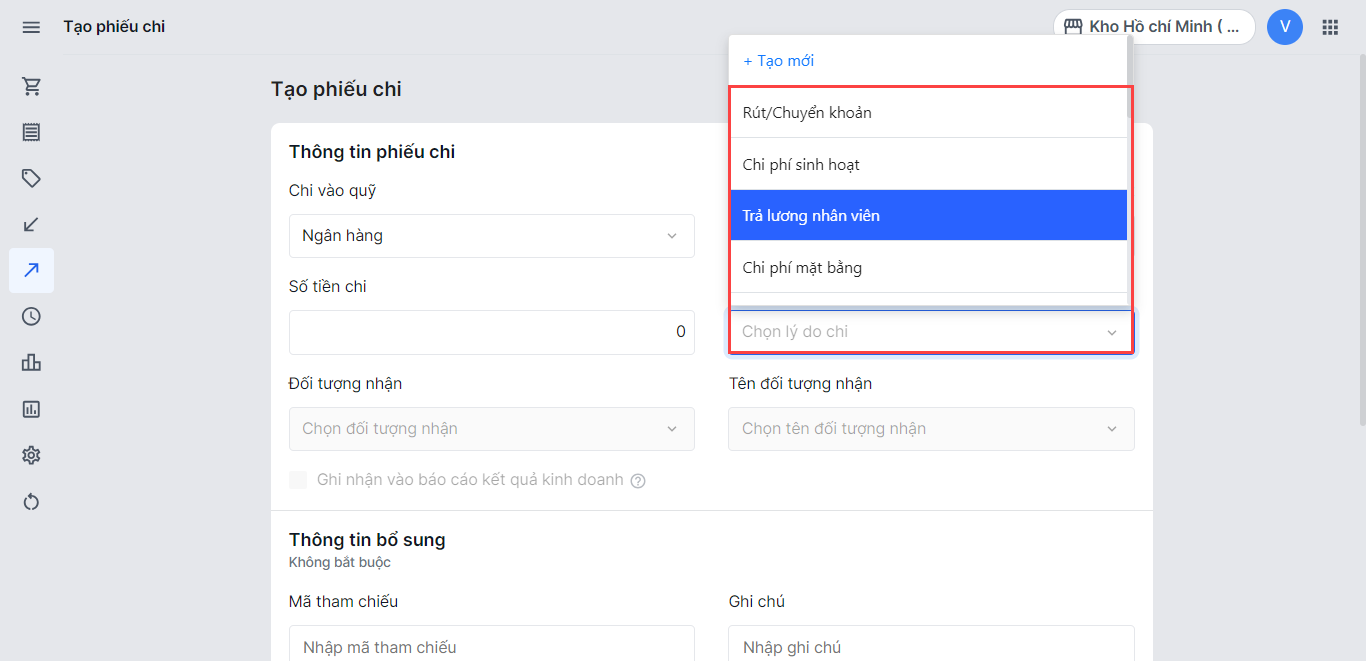The width and height of the screenshot is (1366, 661).
Task: Expand the Ngân hàng fund dropdown
Action: click(x=491, y=236)
